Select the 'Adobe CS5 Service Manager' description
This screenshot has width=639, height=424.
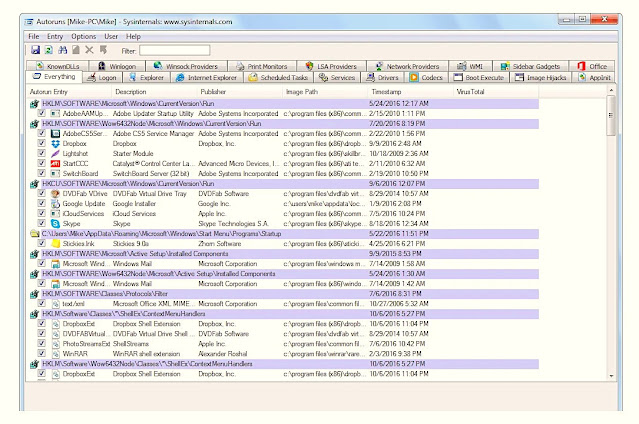[x=153, y=134]
